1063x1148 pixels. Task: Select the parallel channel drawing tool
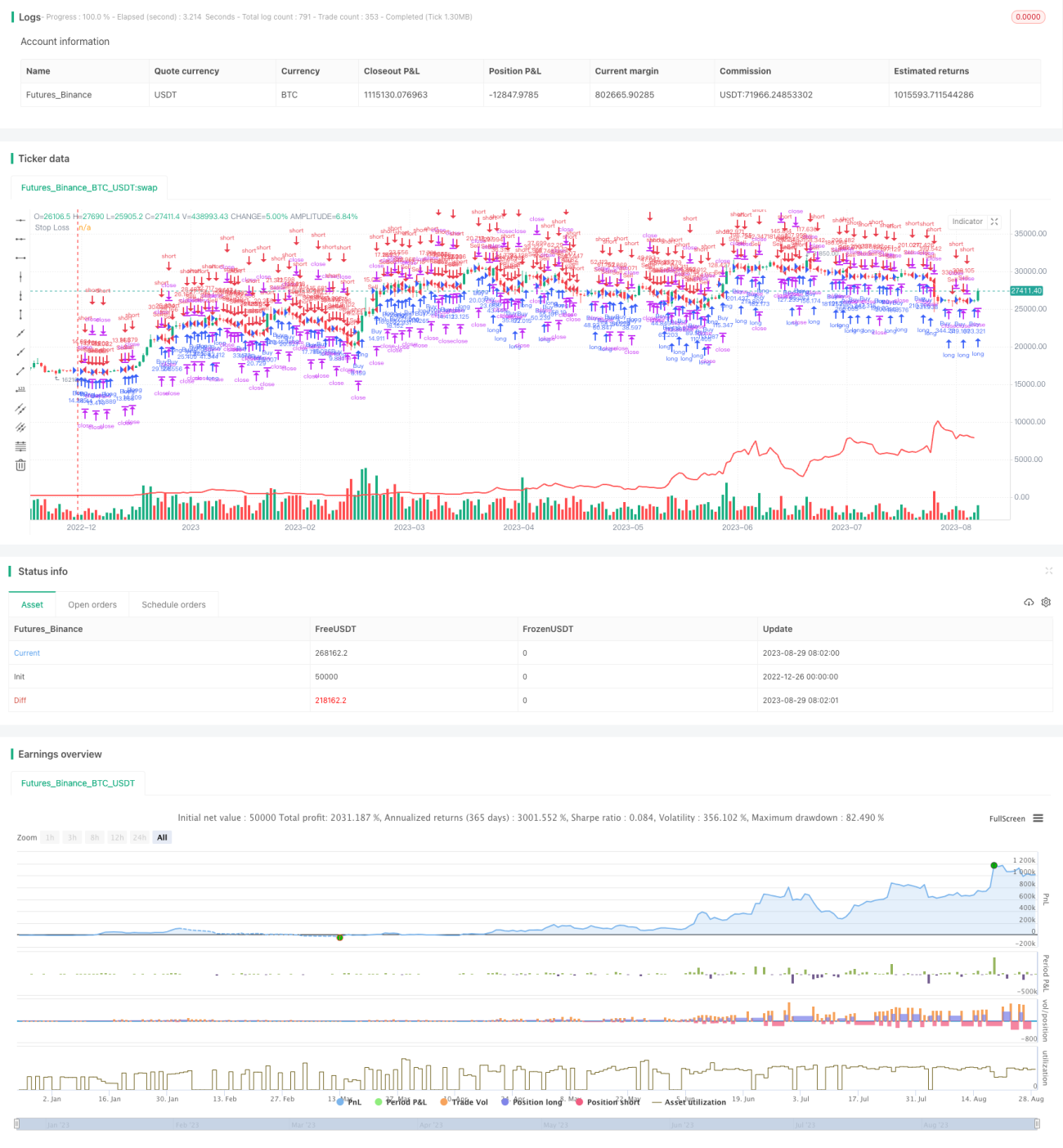pyautogui.click(x=20, y=408)
